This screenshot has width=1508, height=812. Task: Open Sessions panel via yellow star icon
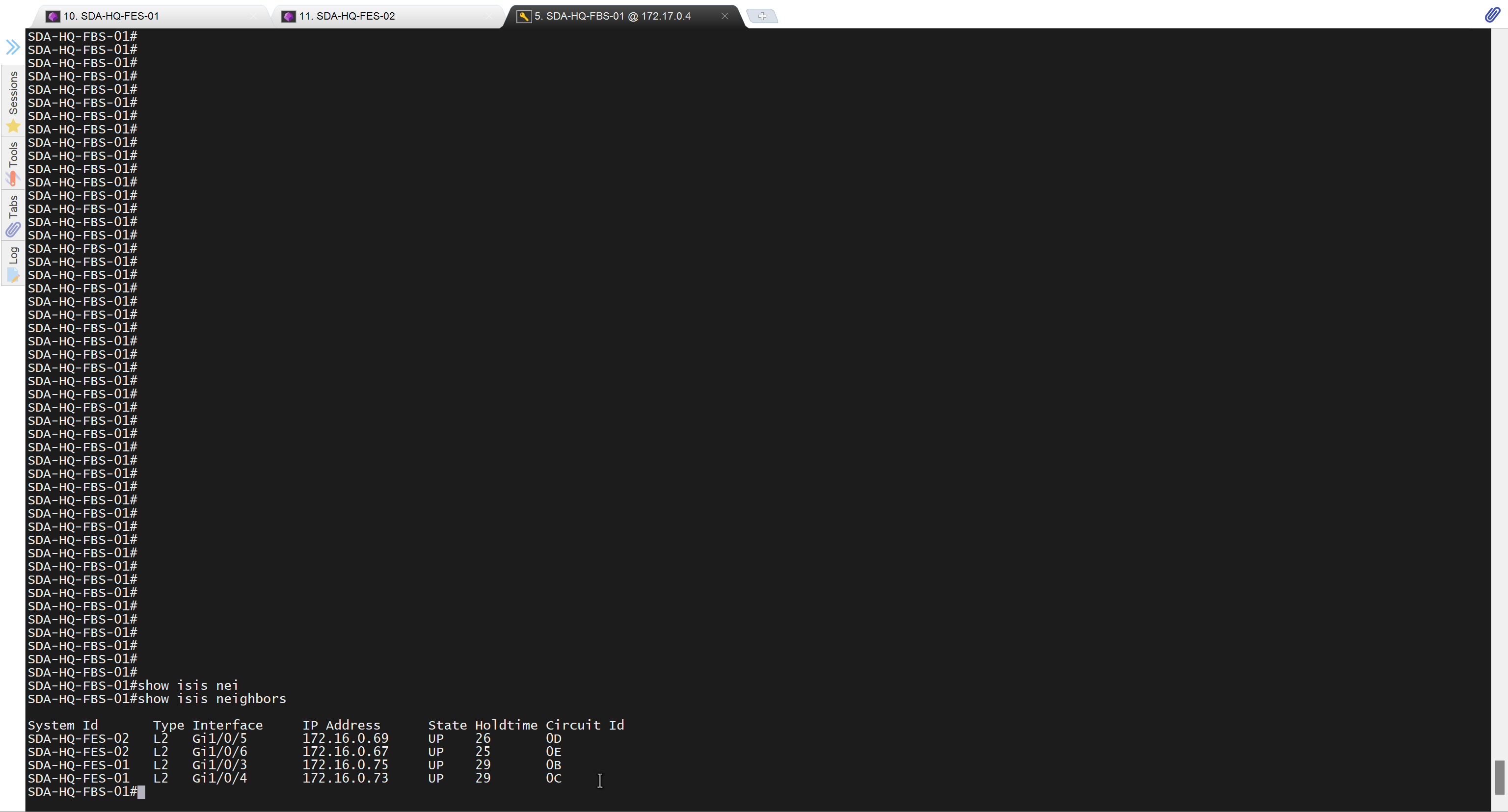point(13,126)
